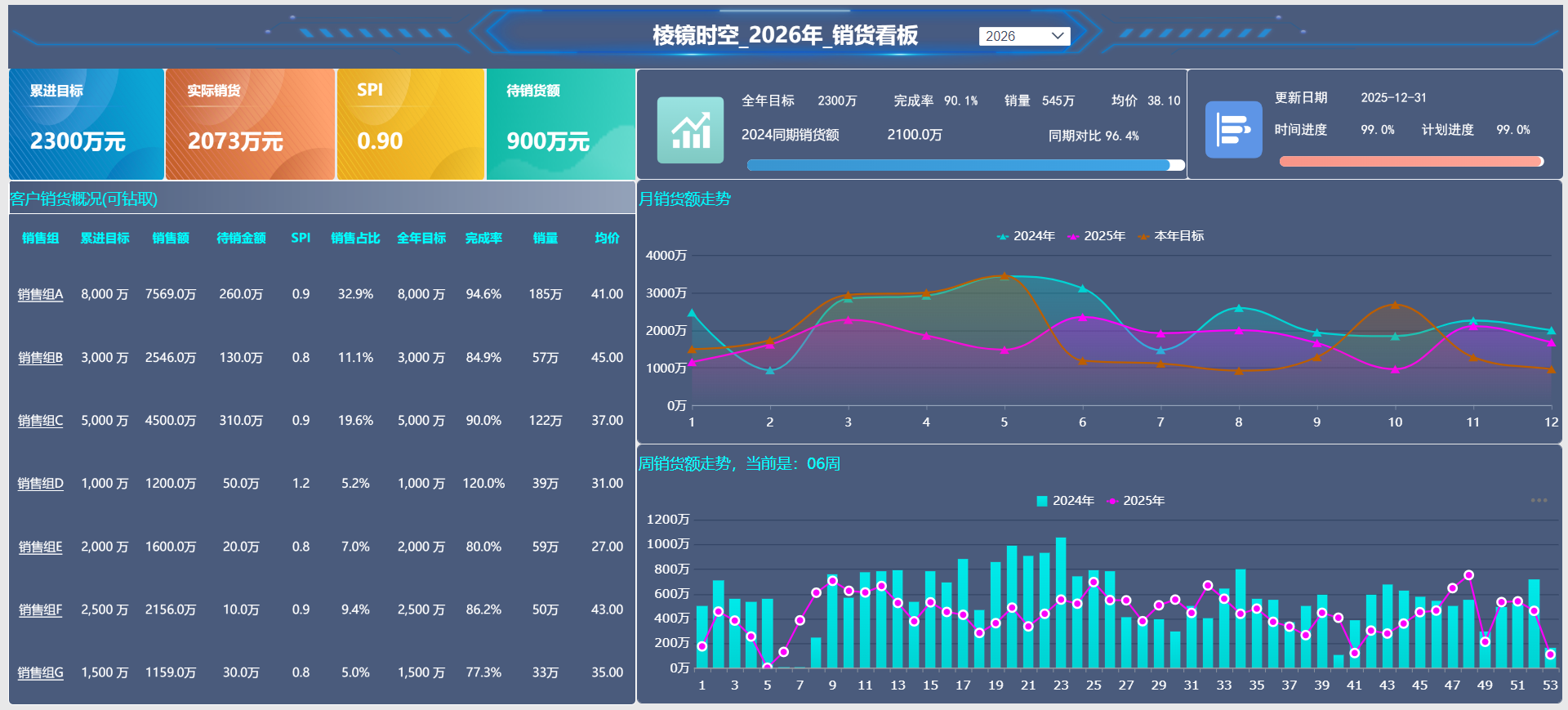Drill into 销售组D row link
The image size is (1568, 710).
[41, 484]
